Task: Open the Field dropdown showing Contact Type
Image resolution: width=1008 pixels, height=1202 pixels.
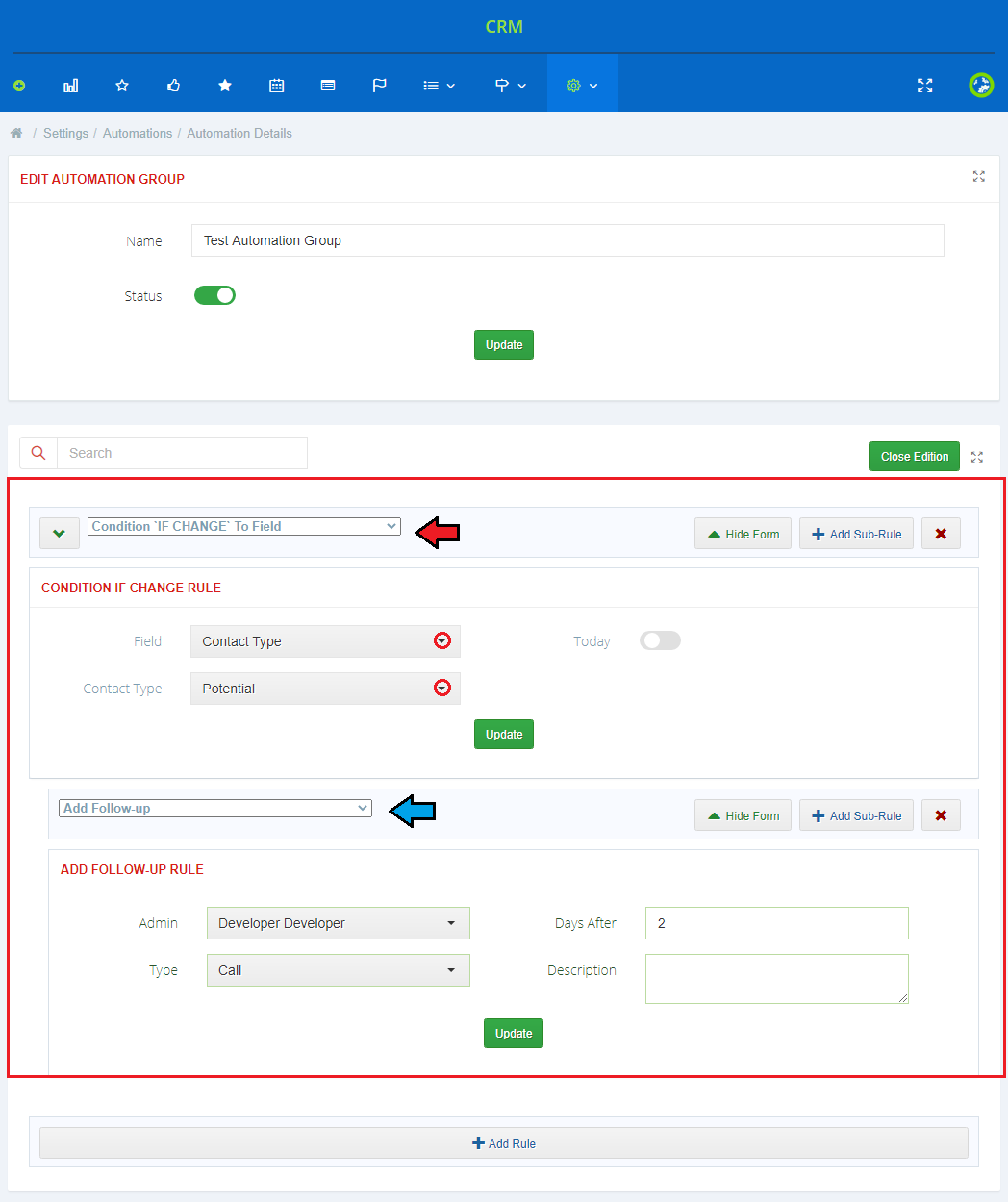Action: 325,641
